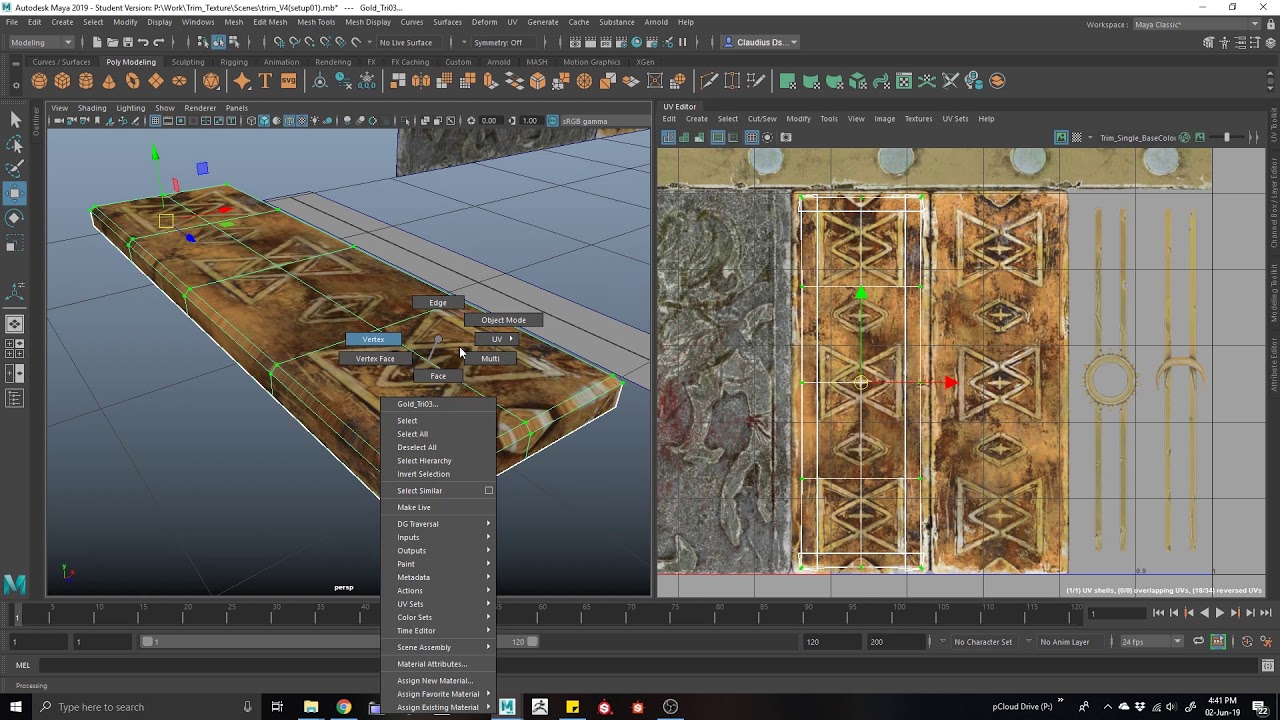Screen dimensions: 1280x720
Task: Expand the UV Sets submenu in context menu
Action: [438, 604]
